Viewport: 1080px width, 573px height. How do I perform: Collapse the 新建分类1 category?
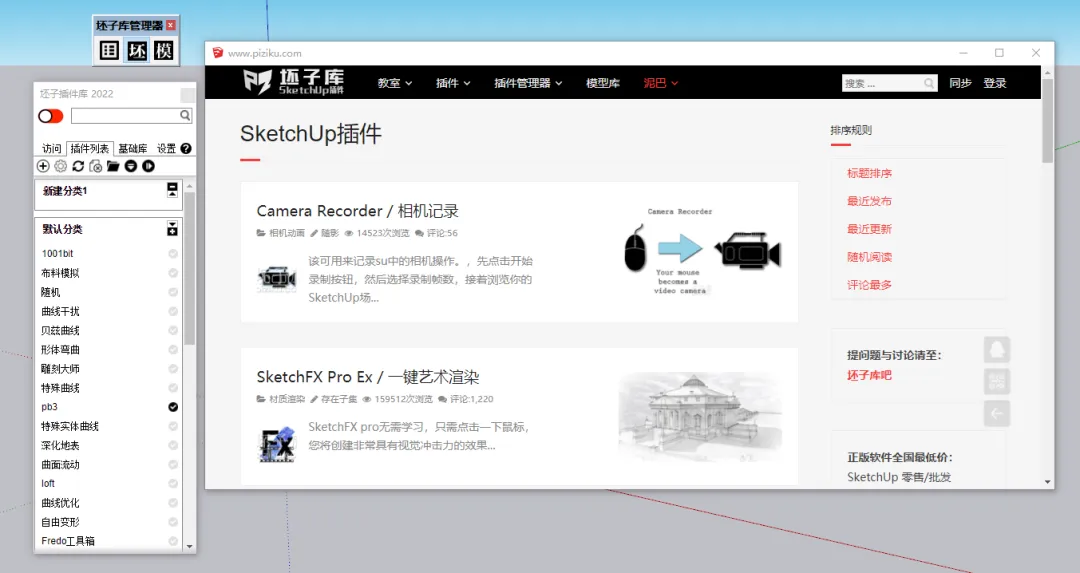click(x=172, y=190)
